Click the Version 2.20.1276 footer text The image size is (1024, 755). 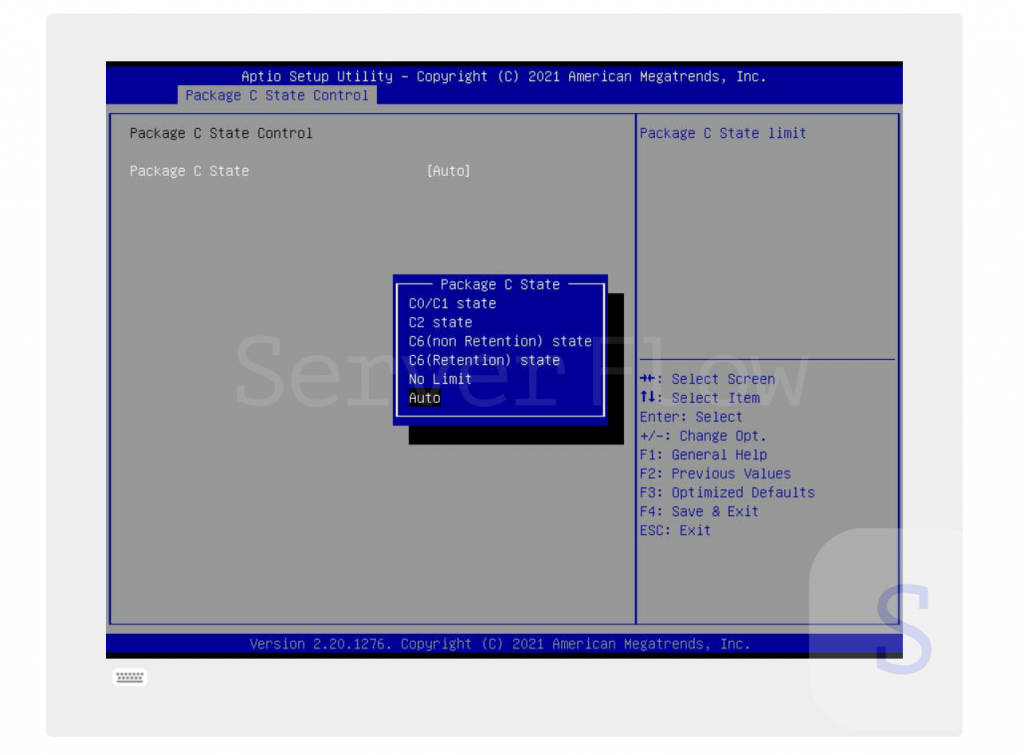coord(499,644)
